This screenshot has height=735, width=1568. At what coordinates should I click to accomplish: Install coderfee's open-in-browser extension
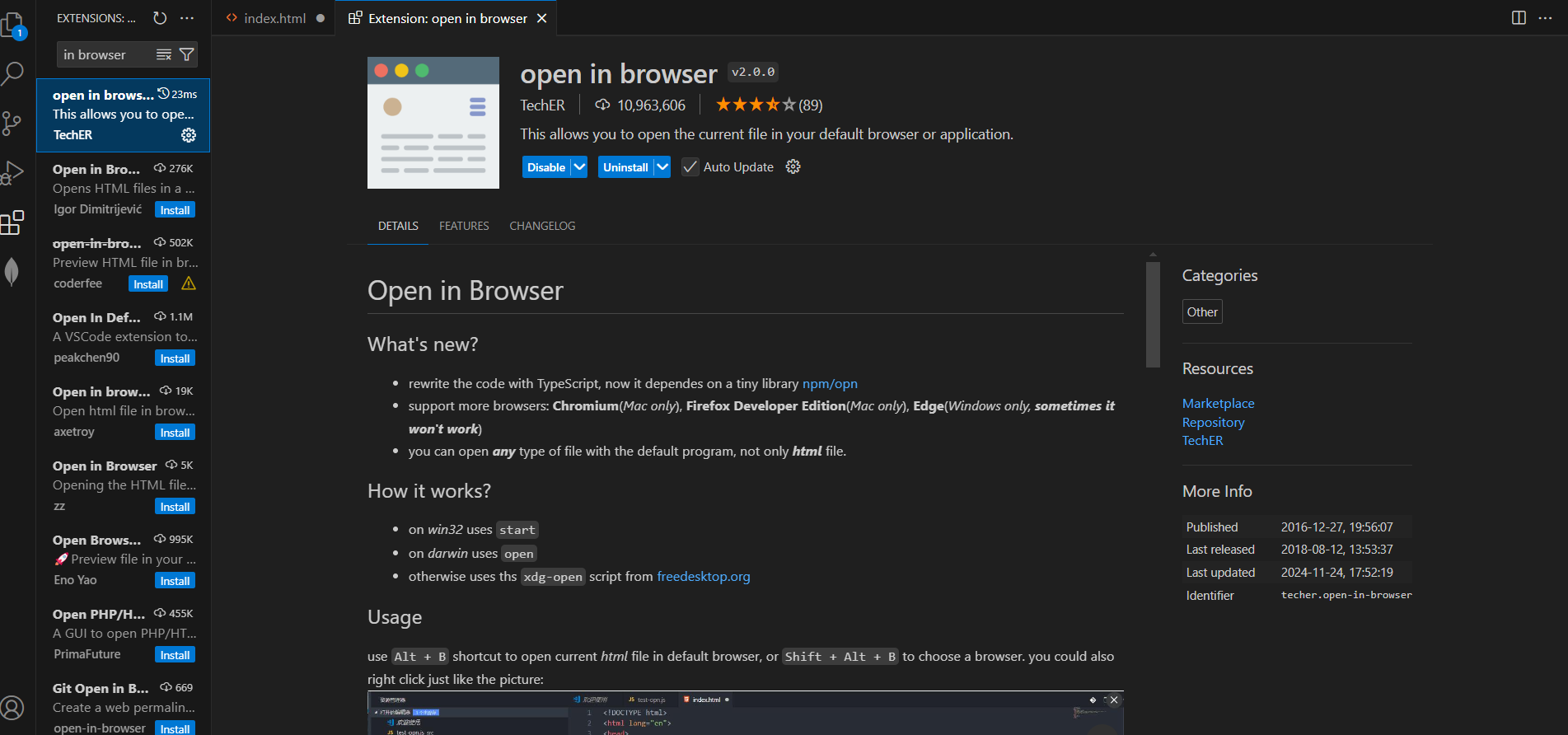(x=148, y=284)
